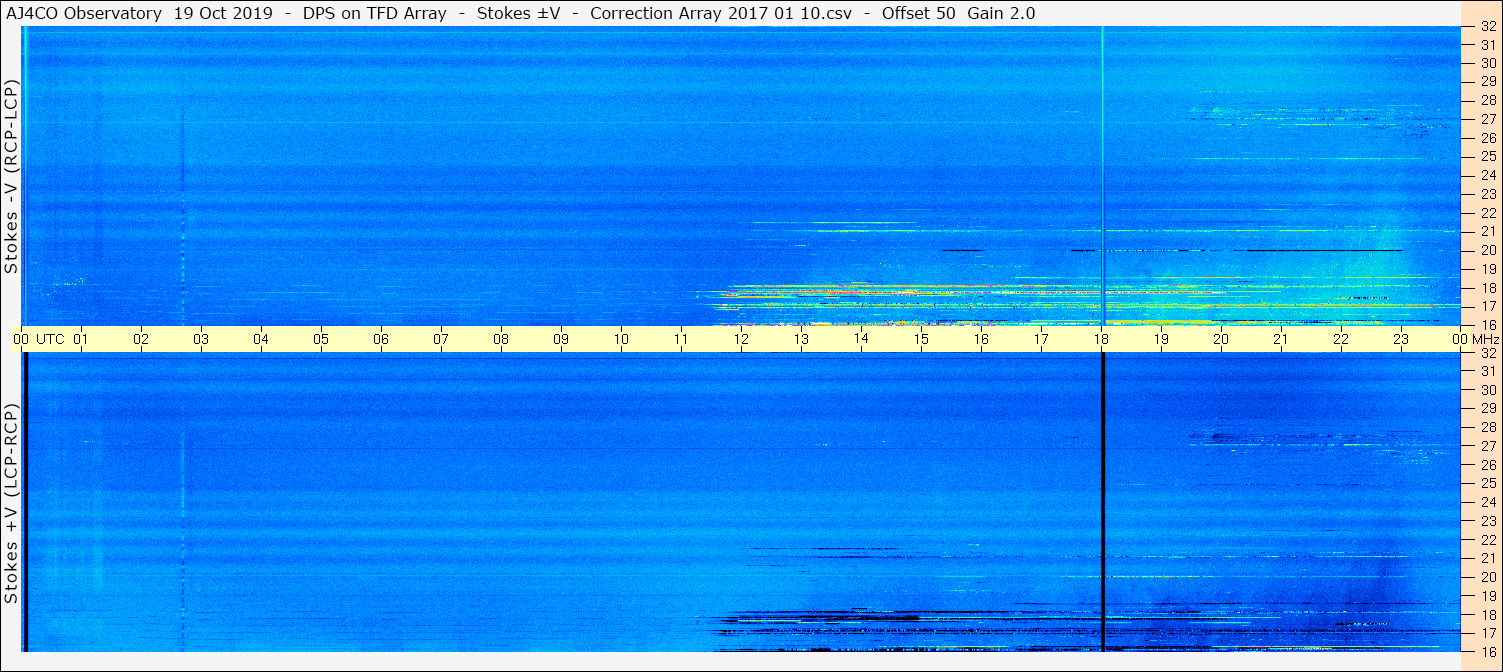Click the 20 MHz tick in upper plot
The image size is (1503, 672).
coord(1487,250)
